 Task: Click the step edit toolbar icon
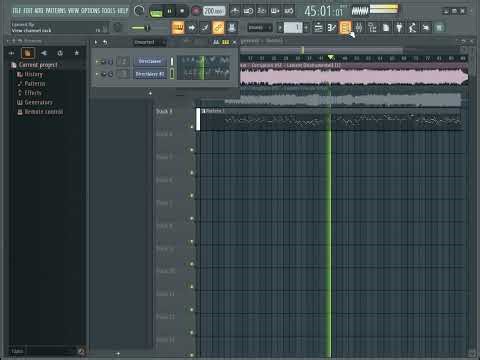coord(205,28)
